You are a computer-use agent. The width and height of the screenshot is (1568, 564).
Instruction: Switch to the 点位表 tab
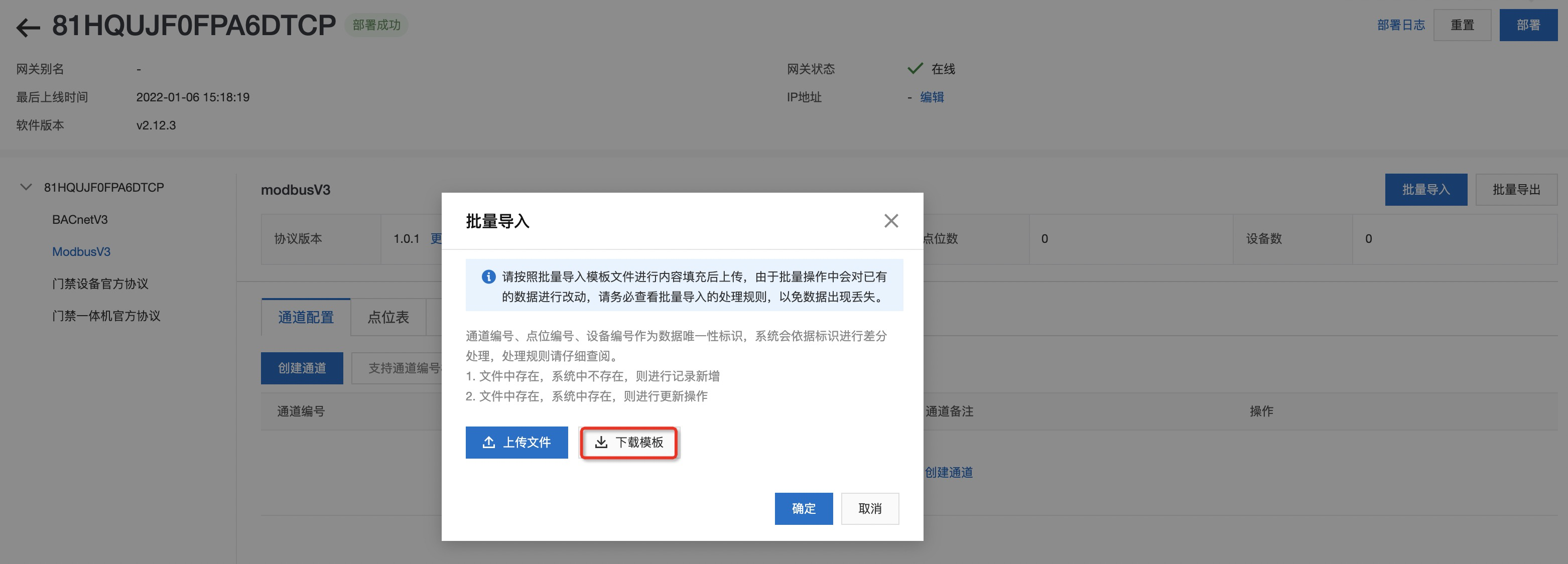pyautogui.click(x=388, y=317)
